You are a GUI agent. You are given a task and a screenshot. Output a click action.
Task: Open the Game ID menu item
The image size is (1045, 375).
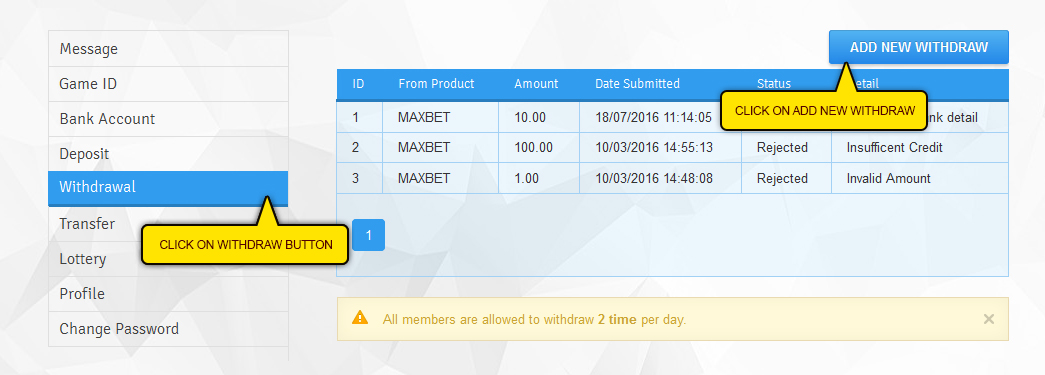[169, 84]
